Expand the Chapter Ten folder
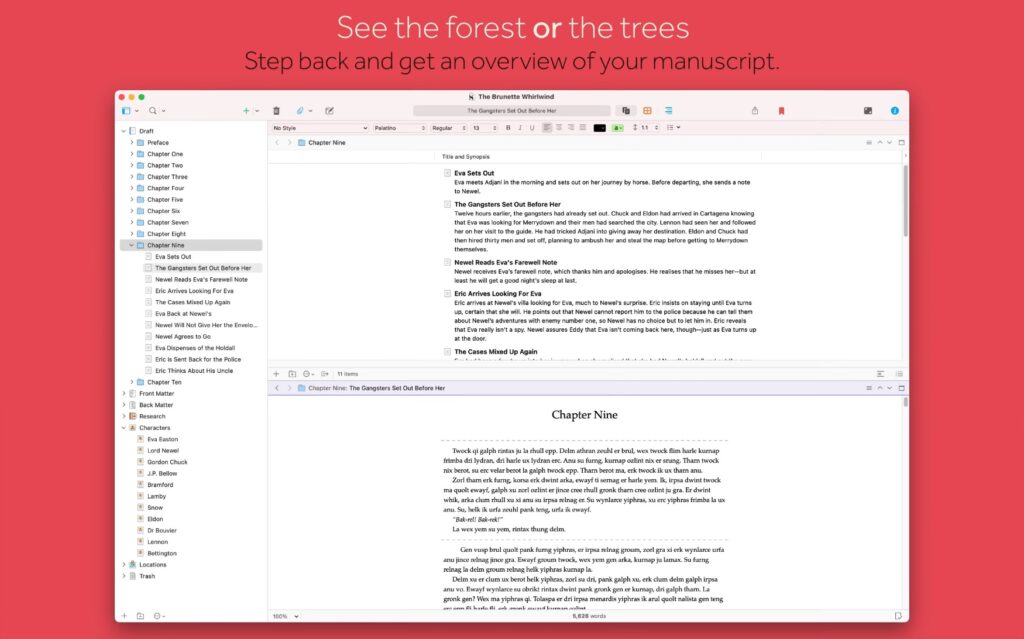The width and height of the screenshot is (1024, 639). pyautogui.click(x=134, y=381)
